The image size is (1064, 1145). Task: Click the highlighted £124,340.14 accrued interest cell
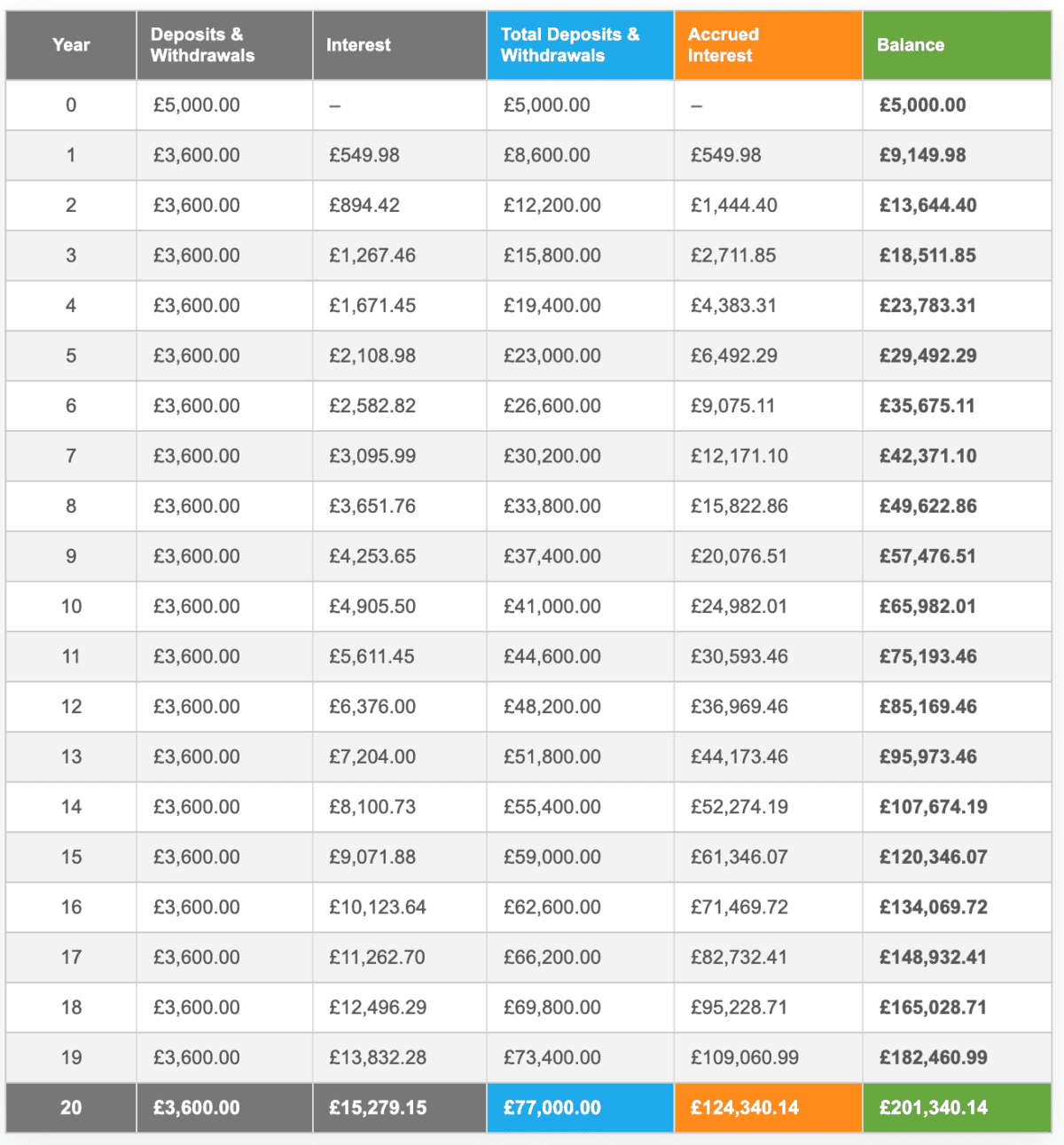[x=745, y=1108]
